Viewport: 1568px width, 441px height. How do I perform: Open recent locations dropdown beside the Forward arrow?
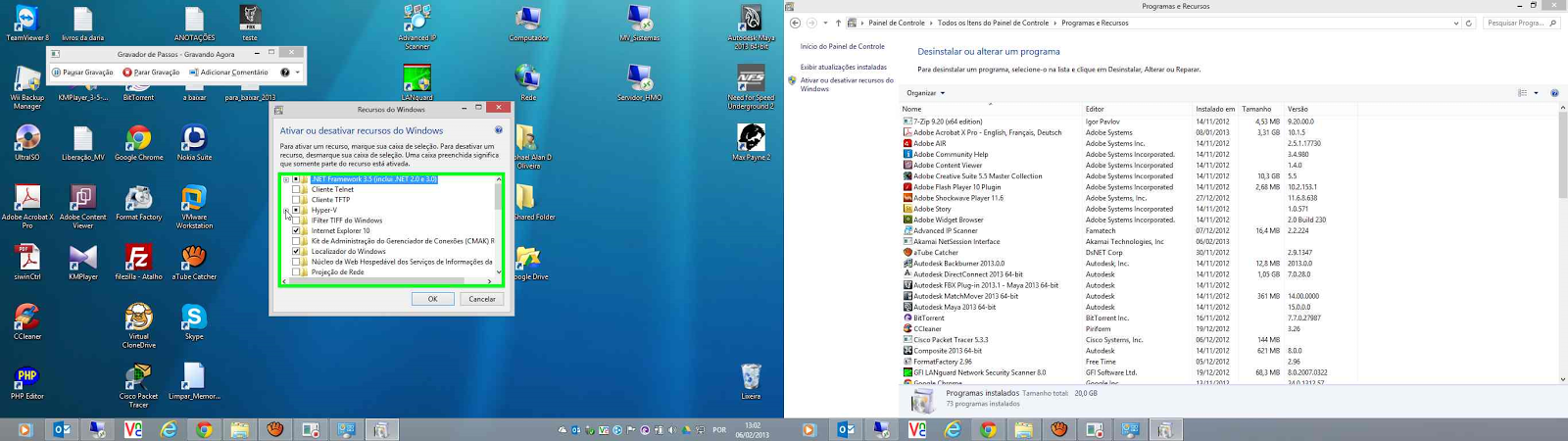(x=825, y=23)
